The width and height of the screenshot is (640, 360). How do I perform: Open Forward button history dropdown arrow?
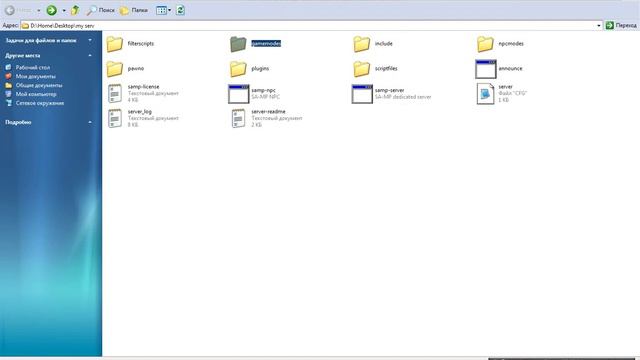[64, 10]
